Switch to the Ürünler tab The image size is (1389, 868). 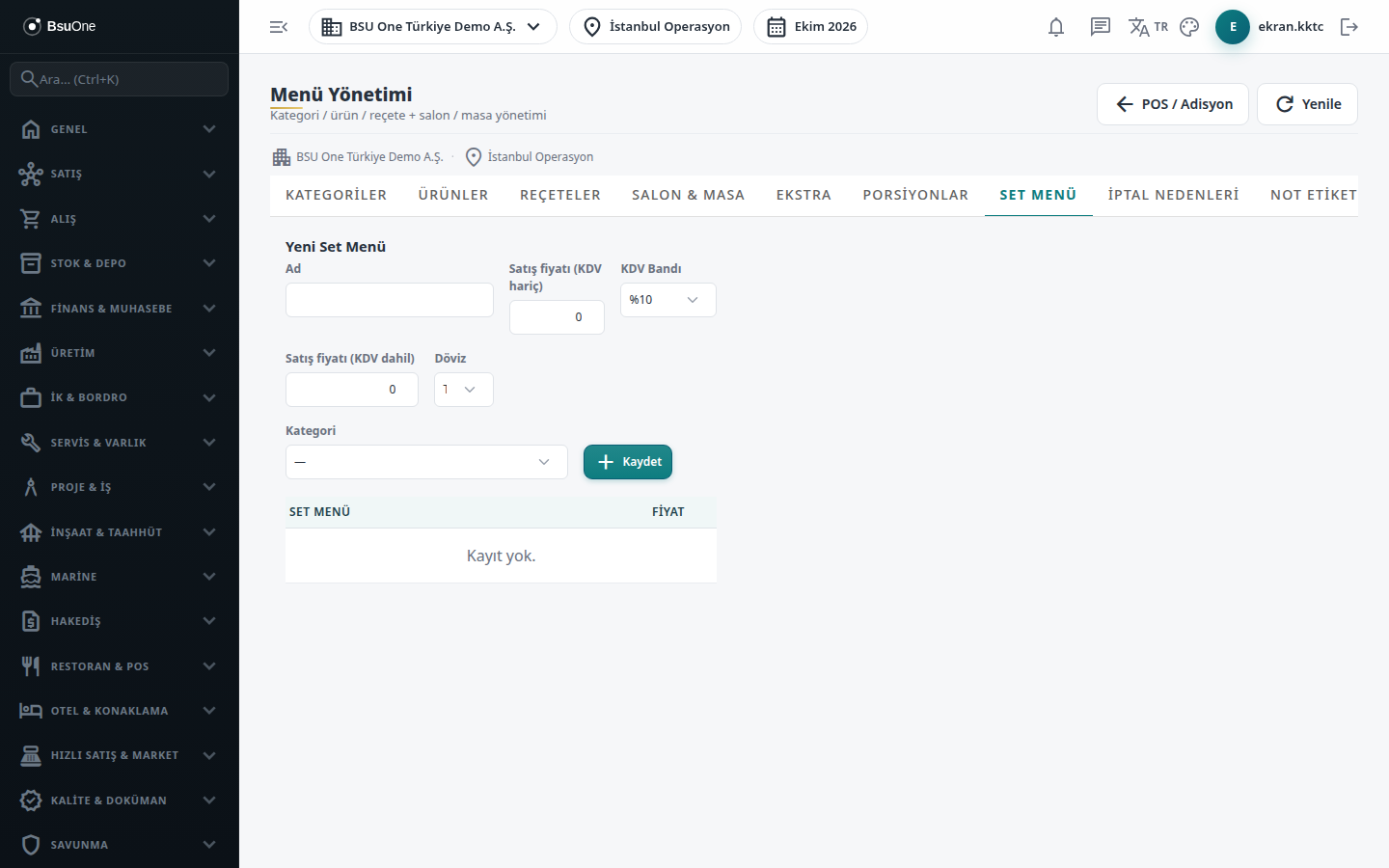pos(453,195)
